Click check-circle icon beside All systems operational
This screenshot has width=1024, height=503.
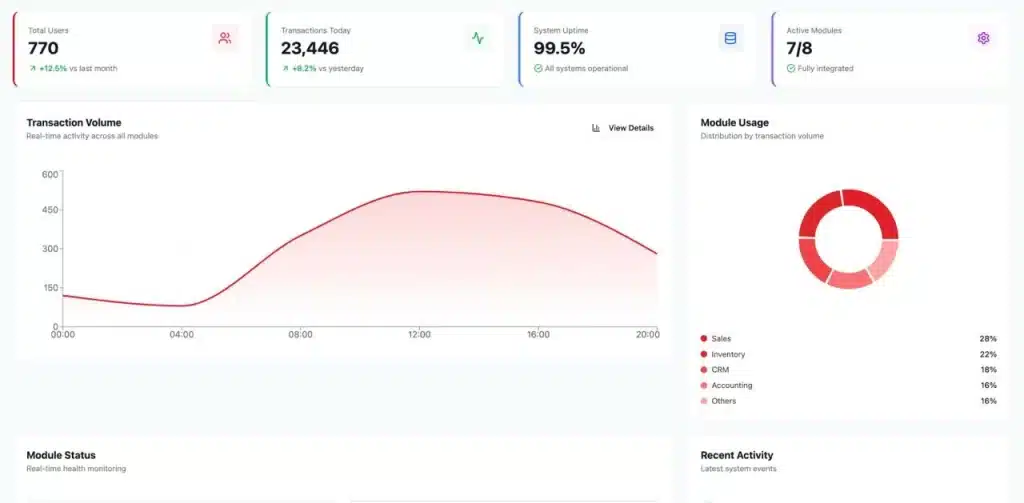click(537, 68)
